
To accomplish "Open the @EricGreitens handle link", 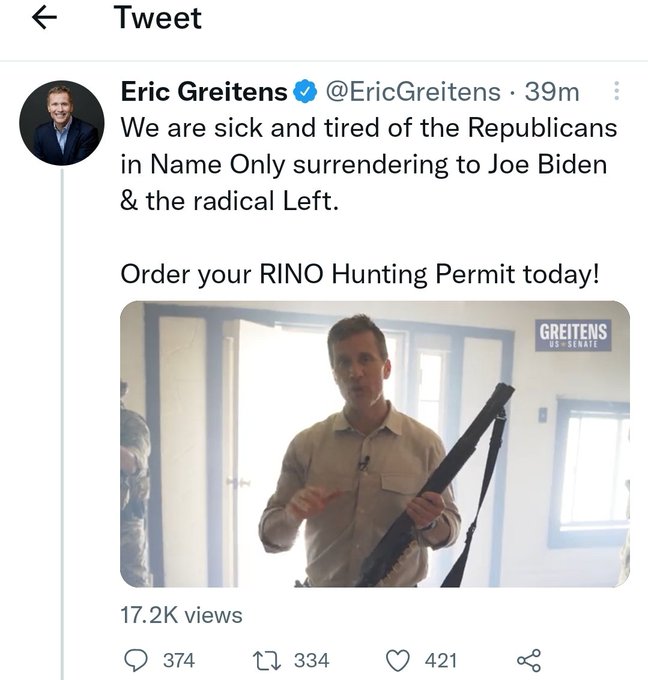I will [414, 93].
